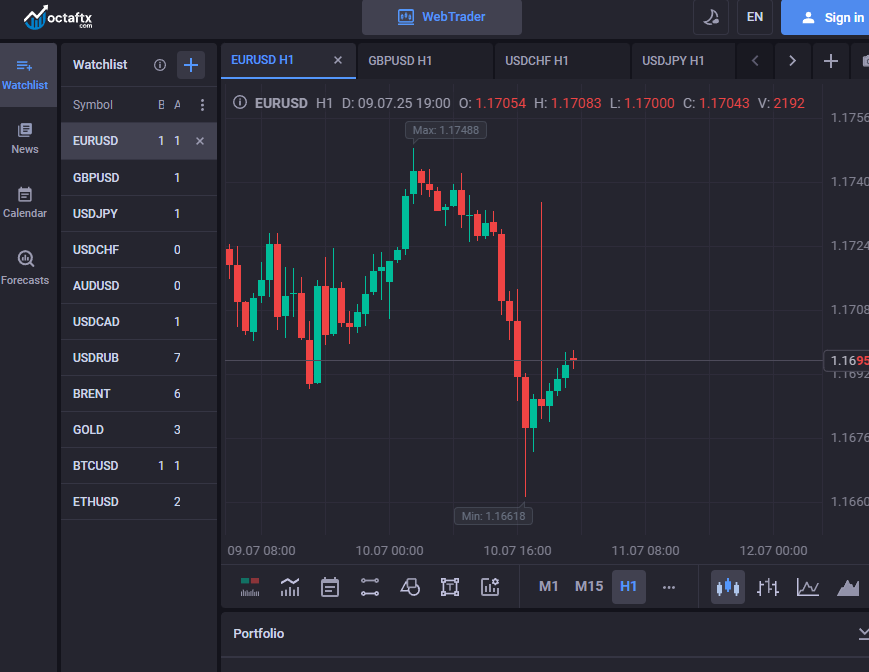Open the EN language dropdown
The width and height of the screenshot is (869, 672).
pos(755,17)
